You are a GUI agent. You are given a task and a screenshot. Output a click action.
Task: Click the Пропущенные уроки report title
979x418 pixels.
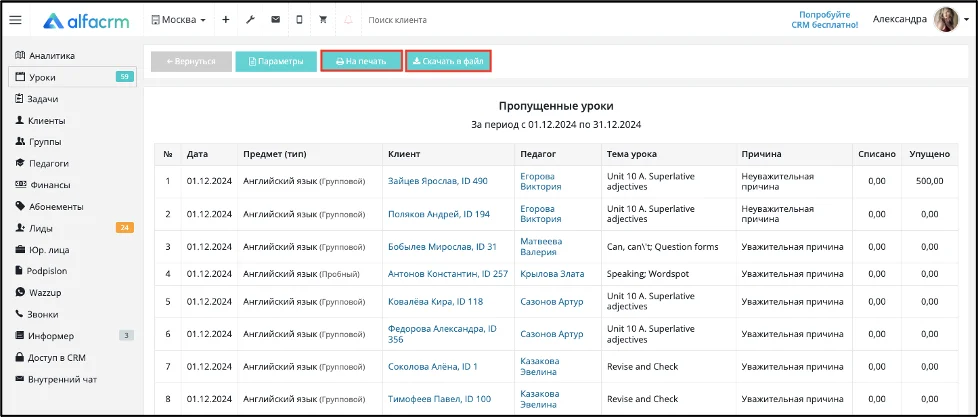(556, 106)
